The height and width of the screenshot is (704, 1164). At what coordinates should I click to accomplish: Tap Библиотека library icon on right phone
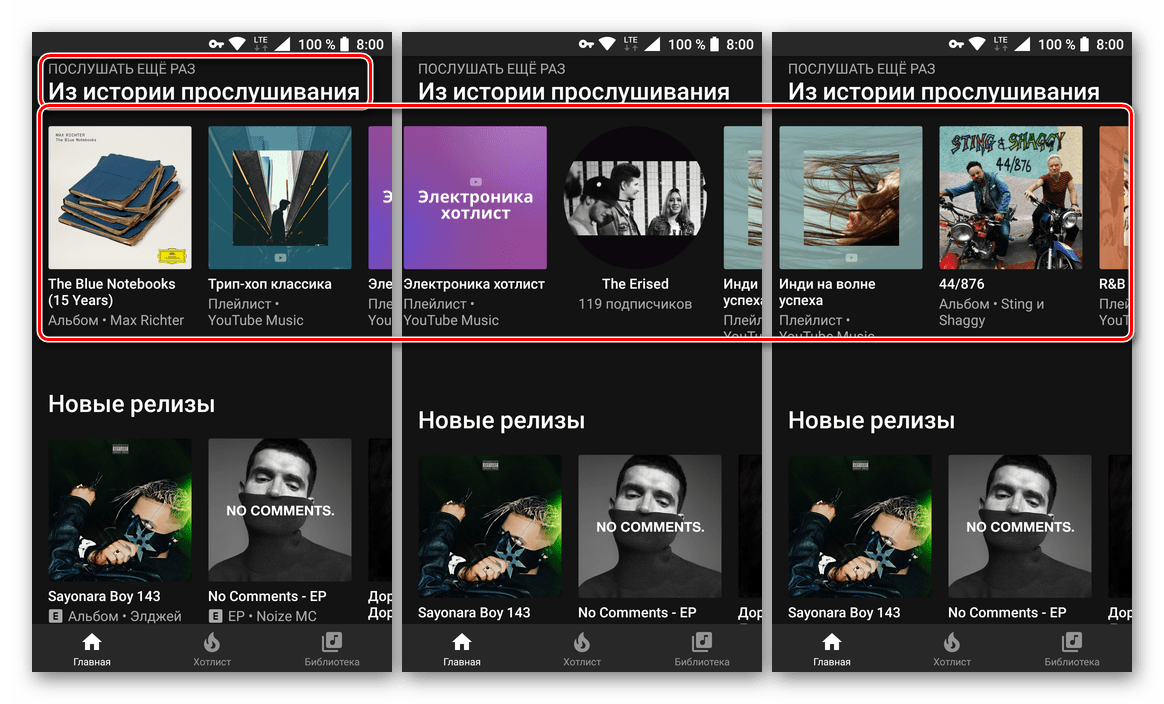[x=1072, y=642]
